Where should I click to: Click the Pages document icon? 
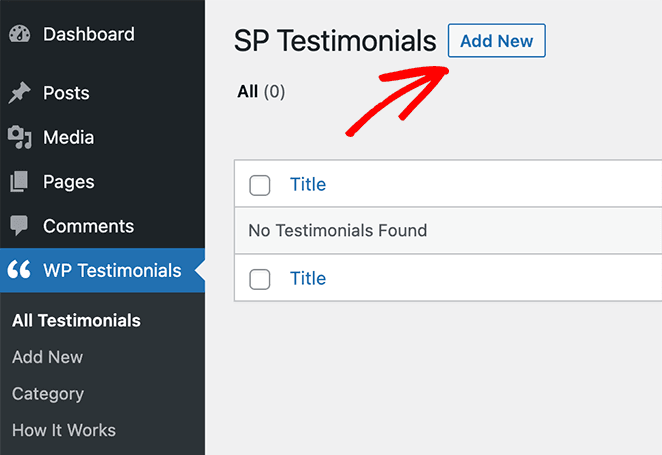click(x=19, y=182)
